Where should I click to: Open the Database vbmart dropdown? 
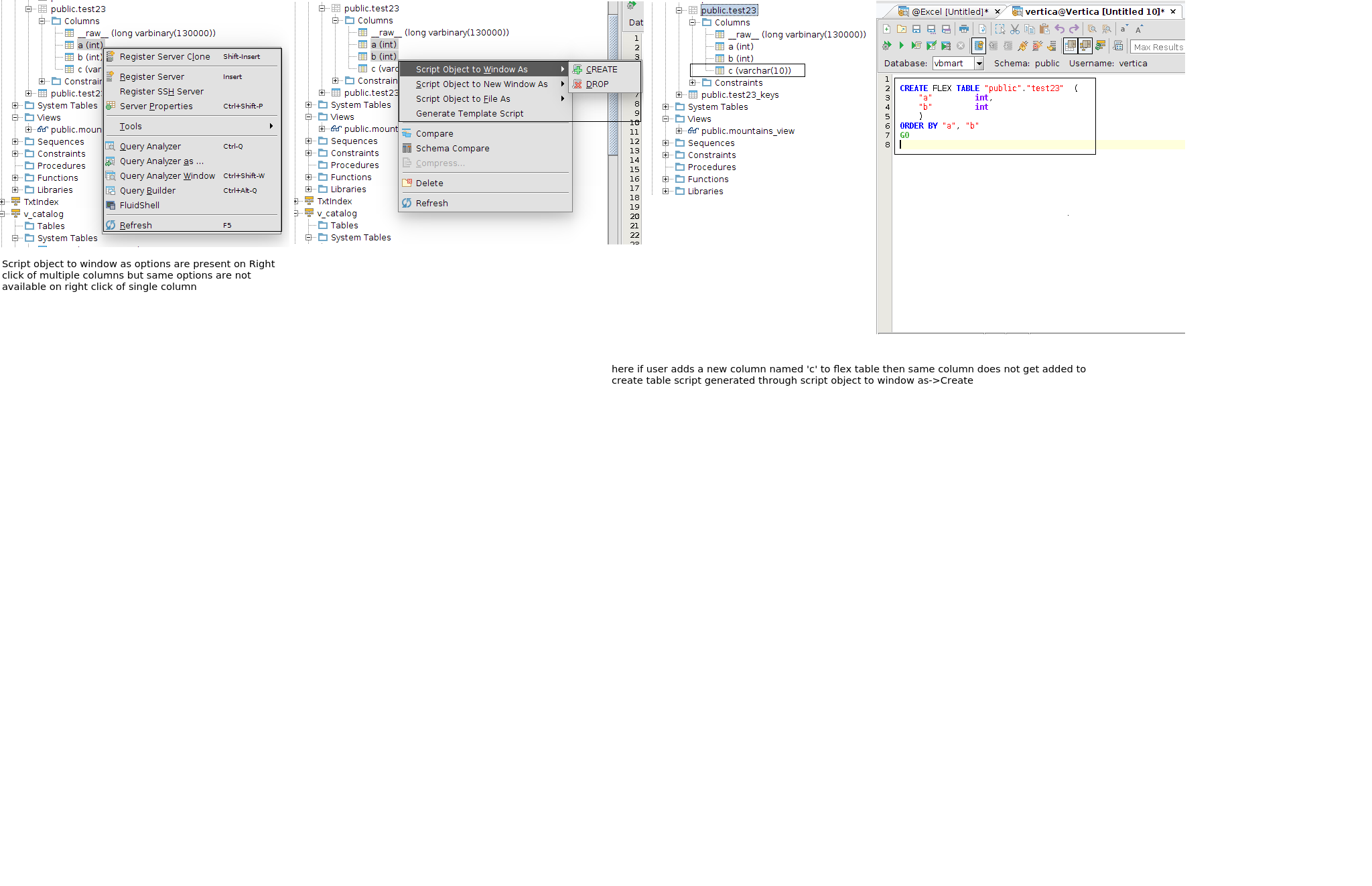click(x=979, y=63)
